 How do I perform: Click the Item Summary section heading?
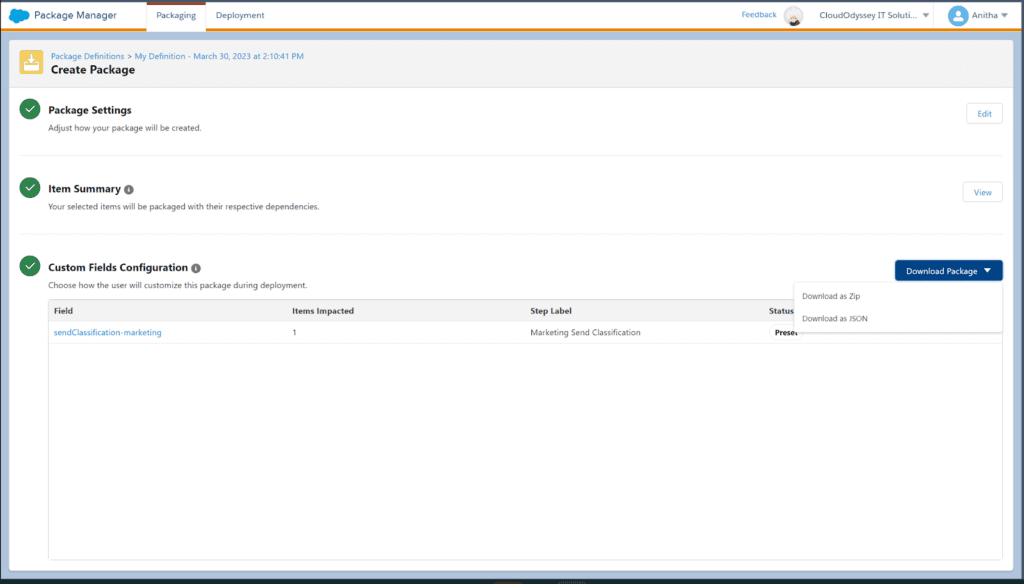(x=84, y=189)
